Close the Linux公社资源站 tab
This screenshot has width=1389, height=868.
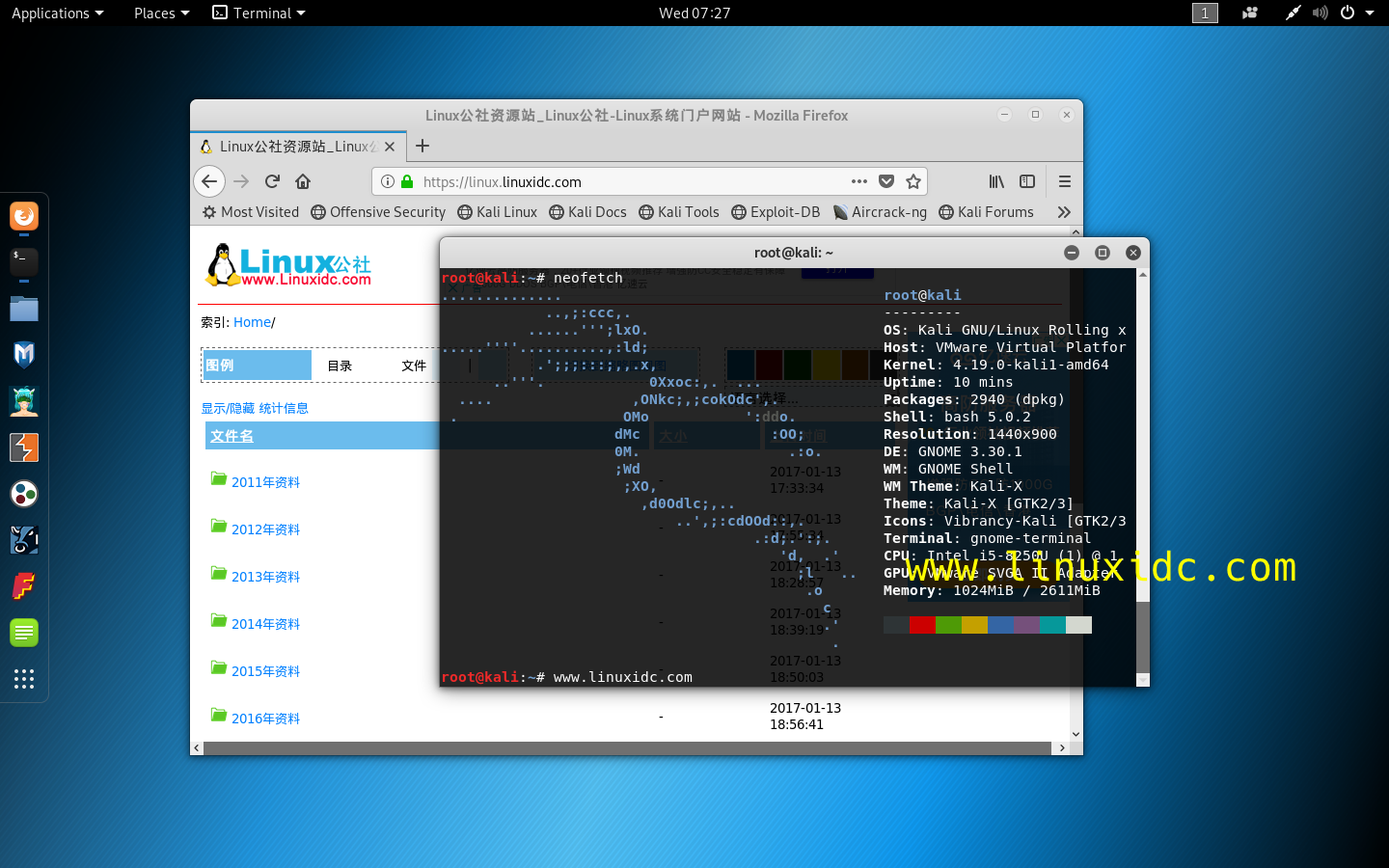coord(390,147)
